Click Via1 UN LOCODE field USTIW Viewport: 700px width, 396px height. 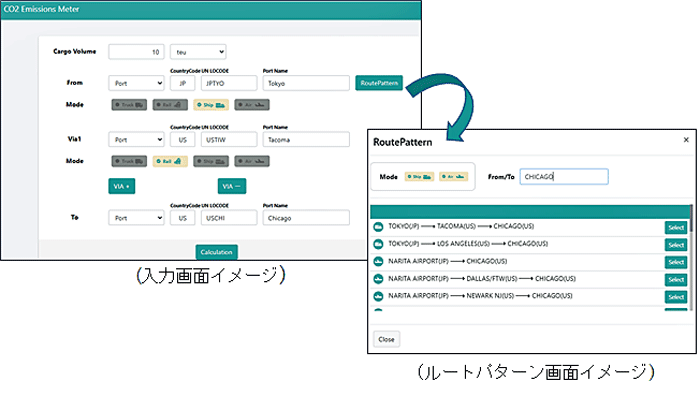coord(229,139)
